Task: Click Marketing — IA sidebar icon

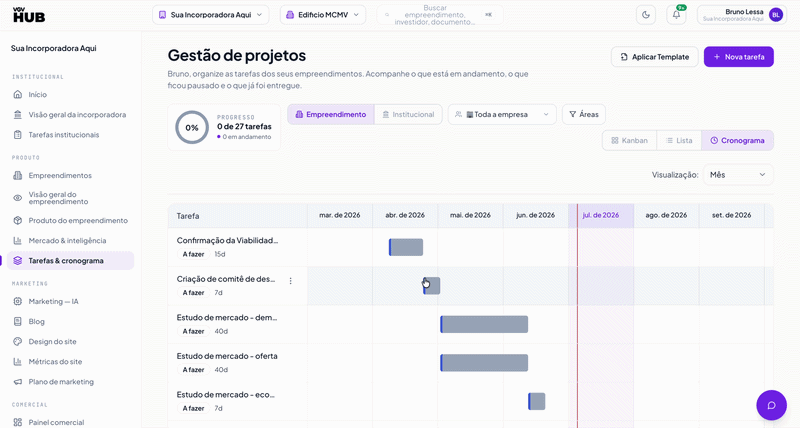Action: 18,301
